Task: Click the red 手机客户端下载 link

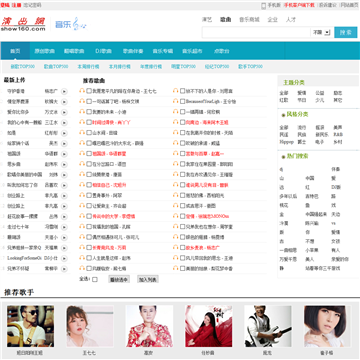Action: point(299,5)
